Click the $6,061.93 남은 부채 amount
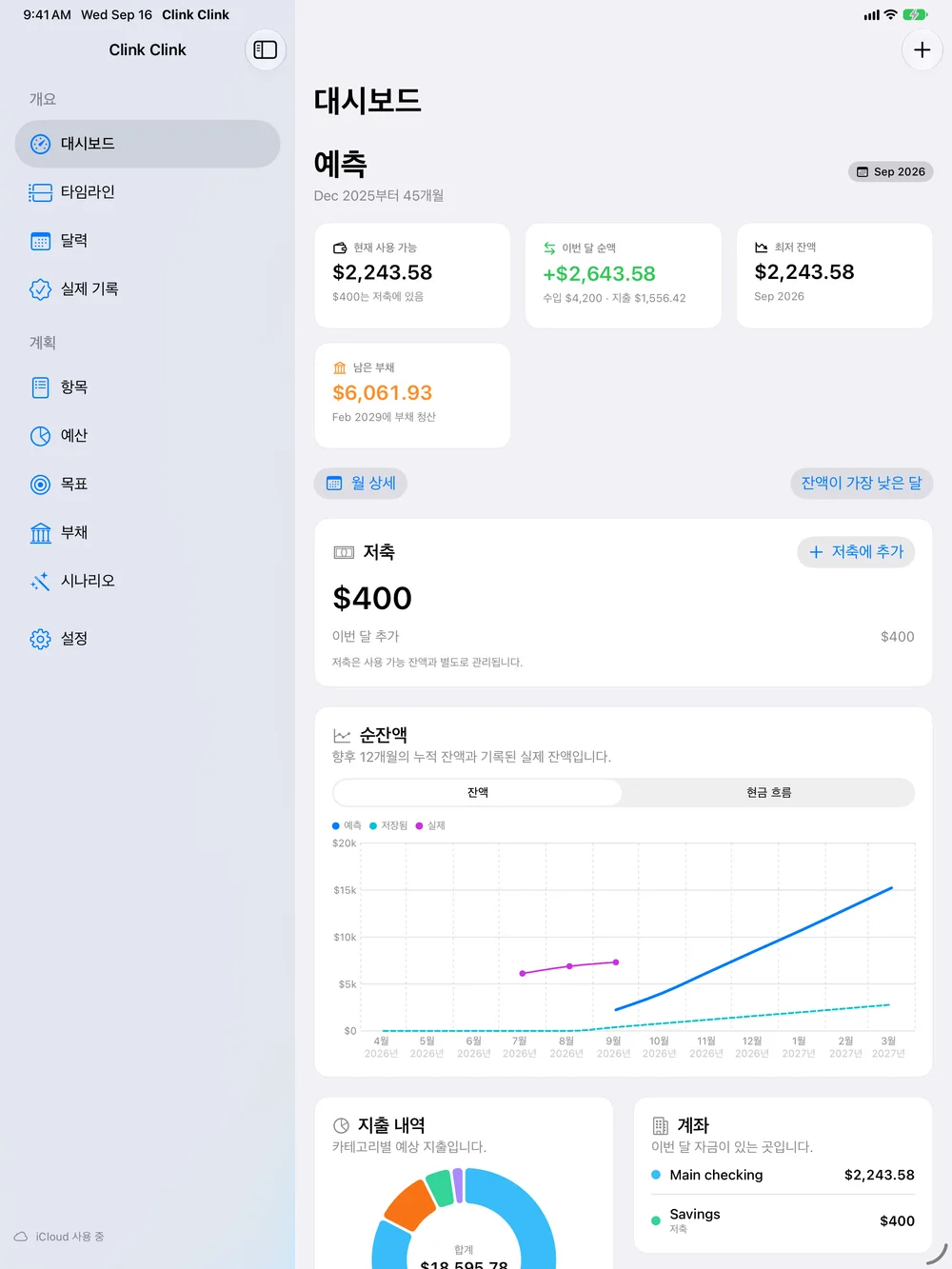 pyautogui.click(x=382, y=393)
